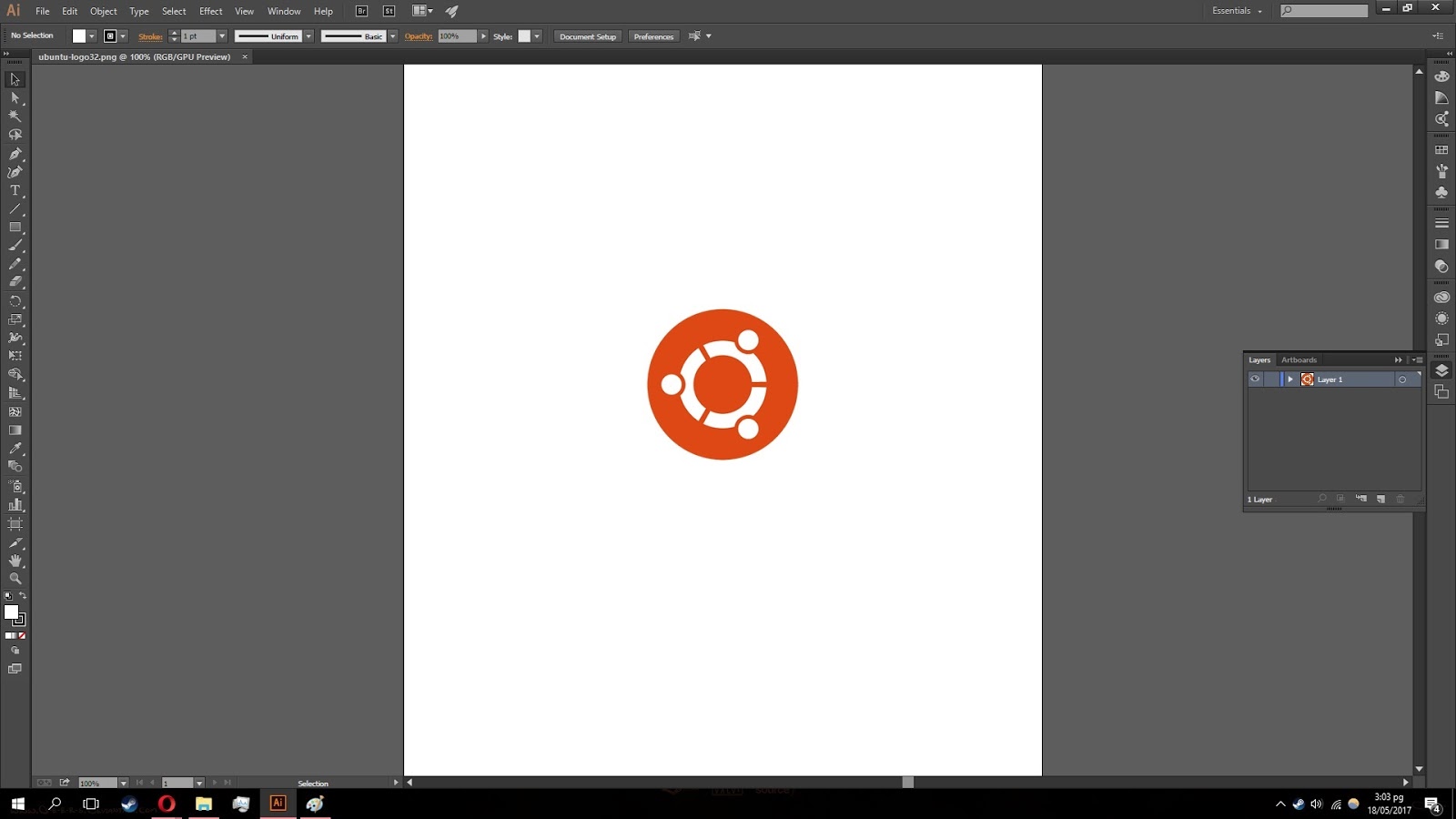Open the File menu
Screen dimensions: 1456x819
click(43, 11)
